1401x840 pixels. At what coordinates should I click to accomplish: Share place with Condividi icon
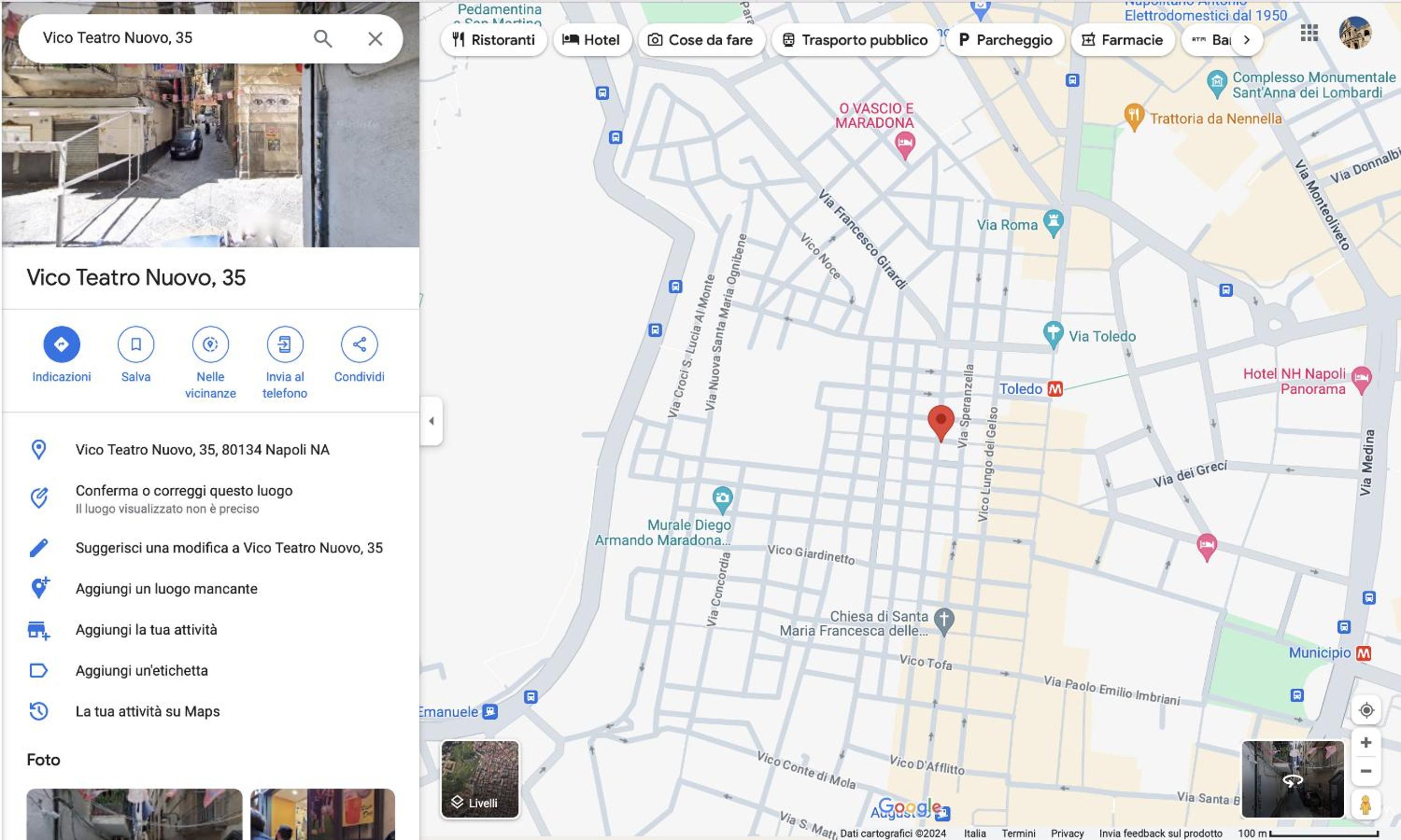click(x=359, y=344)
